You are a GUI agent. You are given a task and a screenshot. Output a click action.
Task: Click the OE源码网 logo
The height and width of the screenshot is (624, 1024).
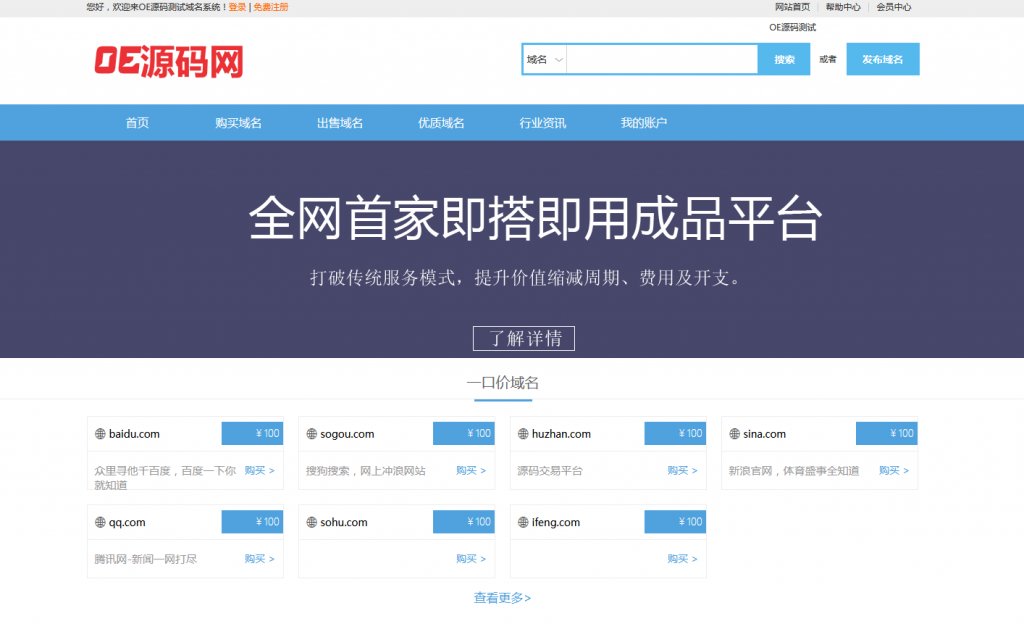pyautogui.click(x=171, y=62)
